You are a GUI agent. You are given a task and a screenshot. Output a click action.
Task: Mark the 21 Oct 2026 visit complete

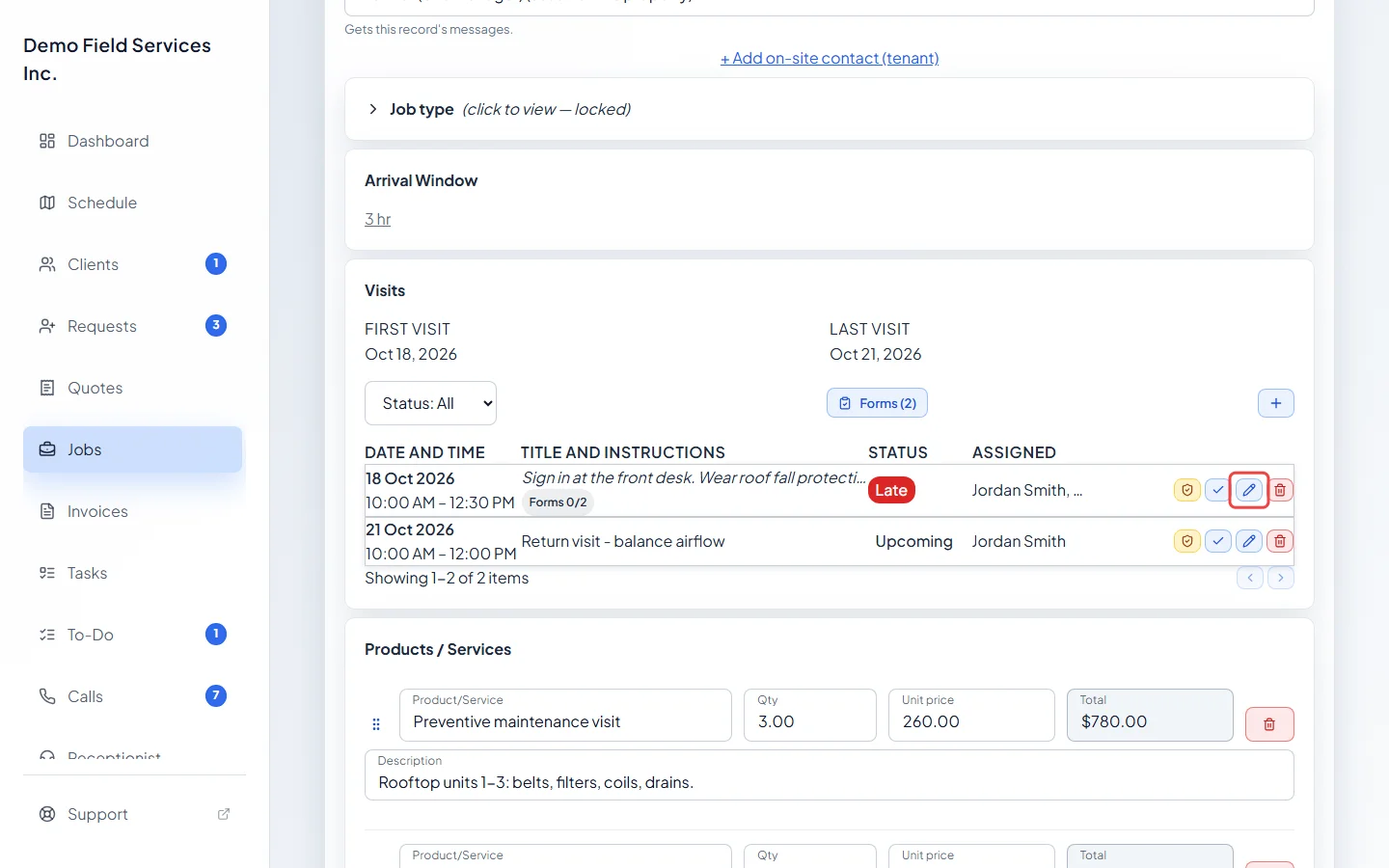(x=1218, y=541)
